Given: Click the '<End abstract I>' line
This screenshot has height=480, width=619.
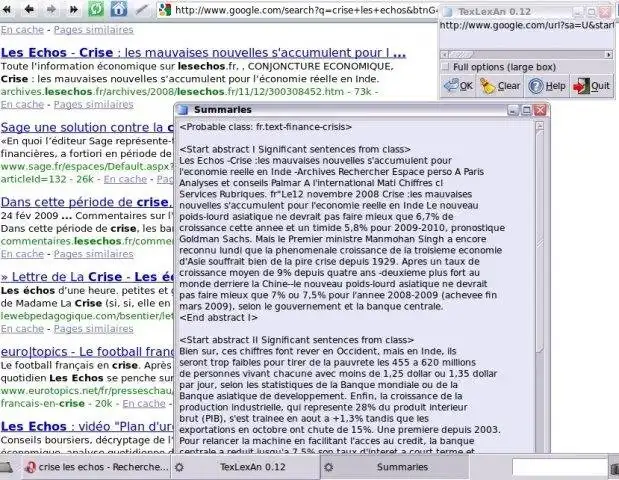Looking at the screenshot, I should point(218,317).
